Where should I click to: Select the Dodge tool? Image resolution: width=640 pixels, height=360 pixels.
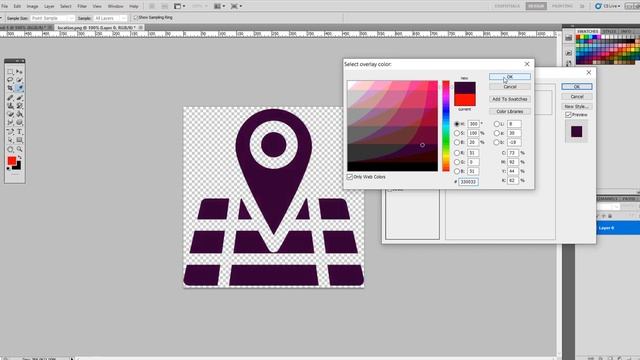(x=19, y=122)
